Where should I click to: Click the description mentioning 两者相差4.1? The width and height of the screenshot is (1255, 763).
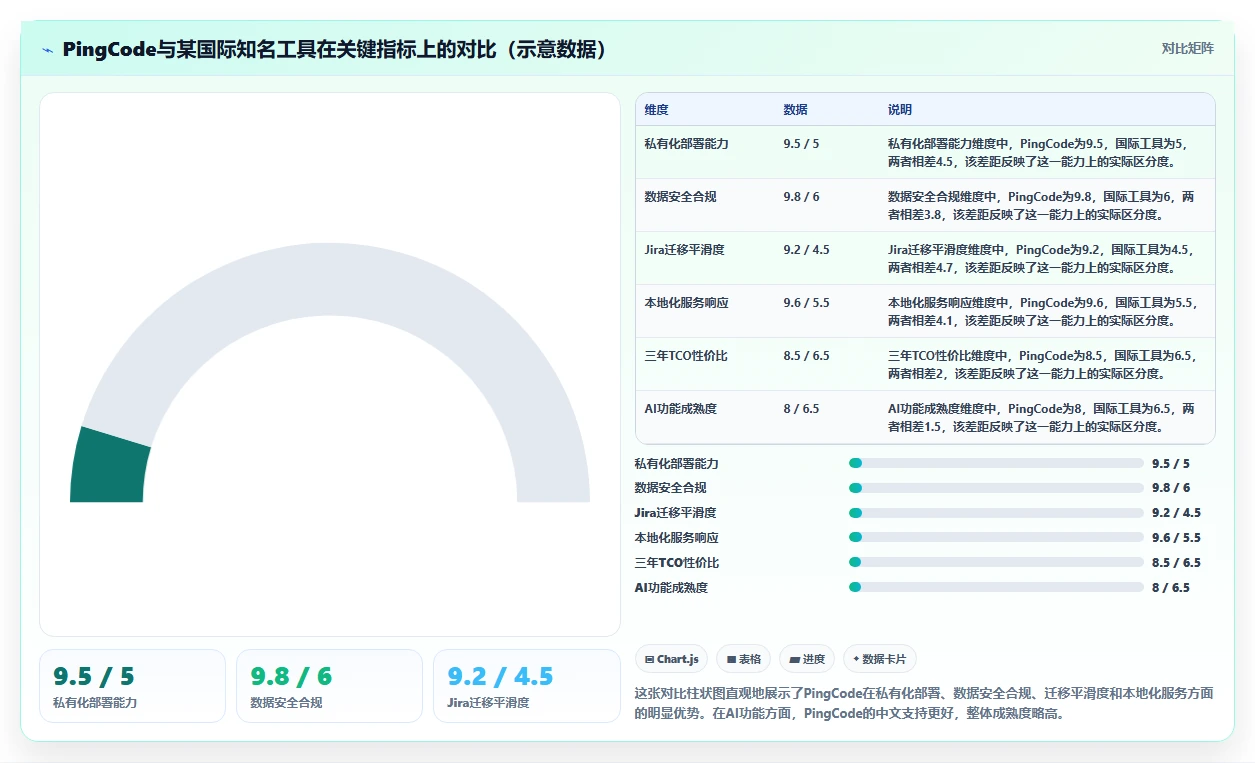[x=1041, y=311]
